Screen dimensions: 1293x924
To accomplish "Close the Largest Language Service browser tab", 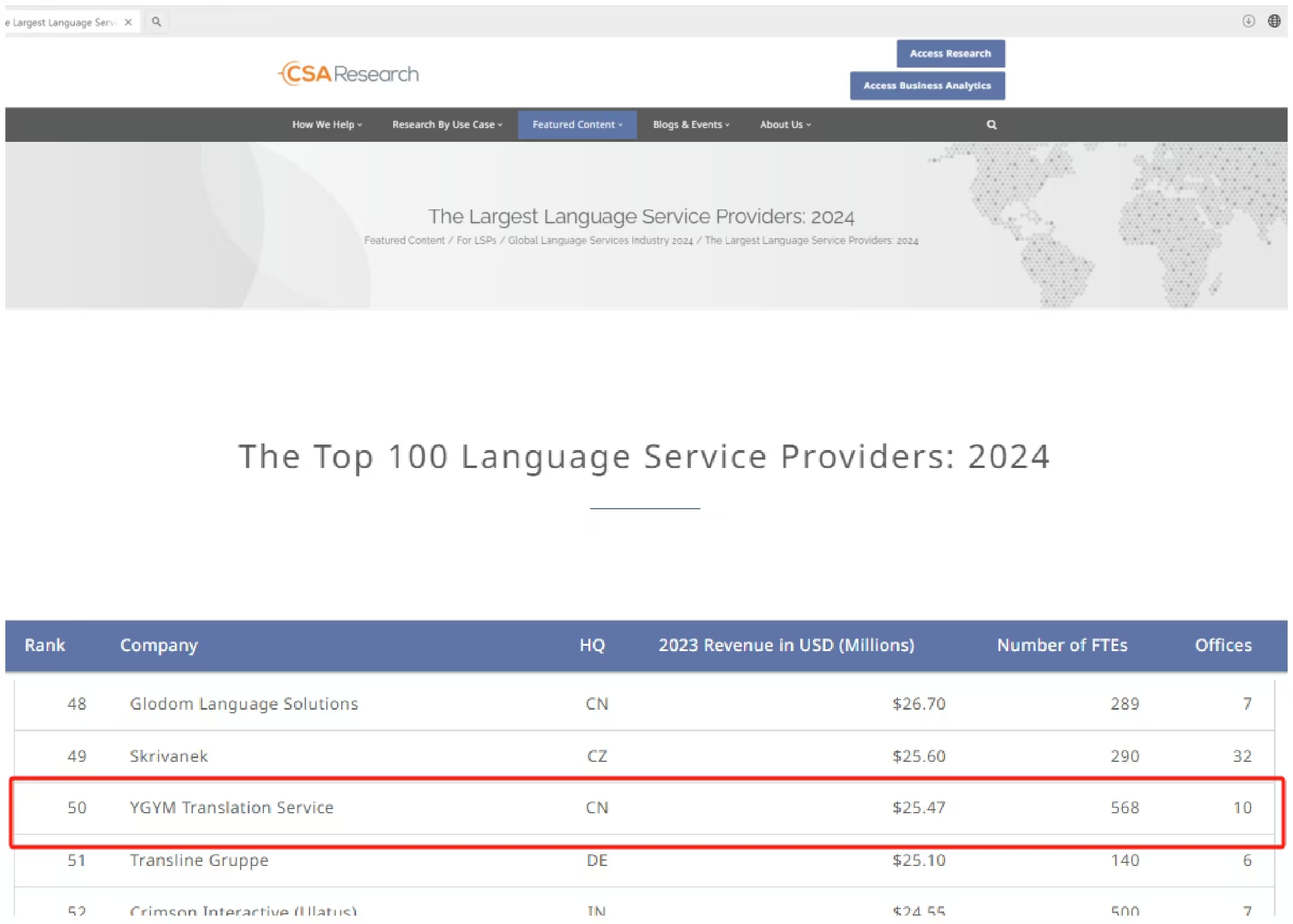I will 128,22.
